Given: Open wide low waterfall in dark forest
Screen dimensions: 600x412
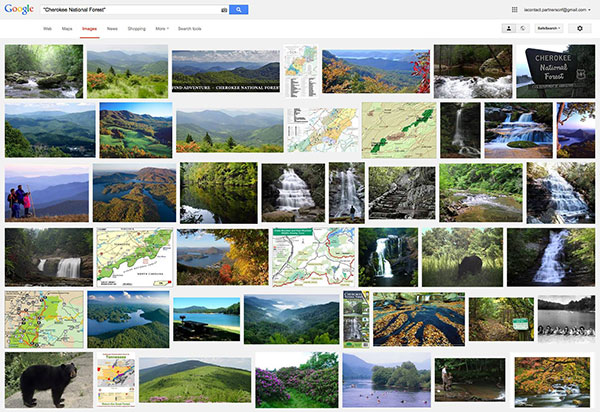Looking at the screenshot, I should point(49,257).
